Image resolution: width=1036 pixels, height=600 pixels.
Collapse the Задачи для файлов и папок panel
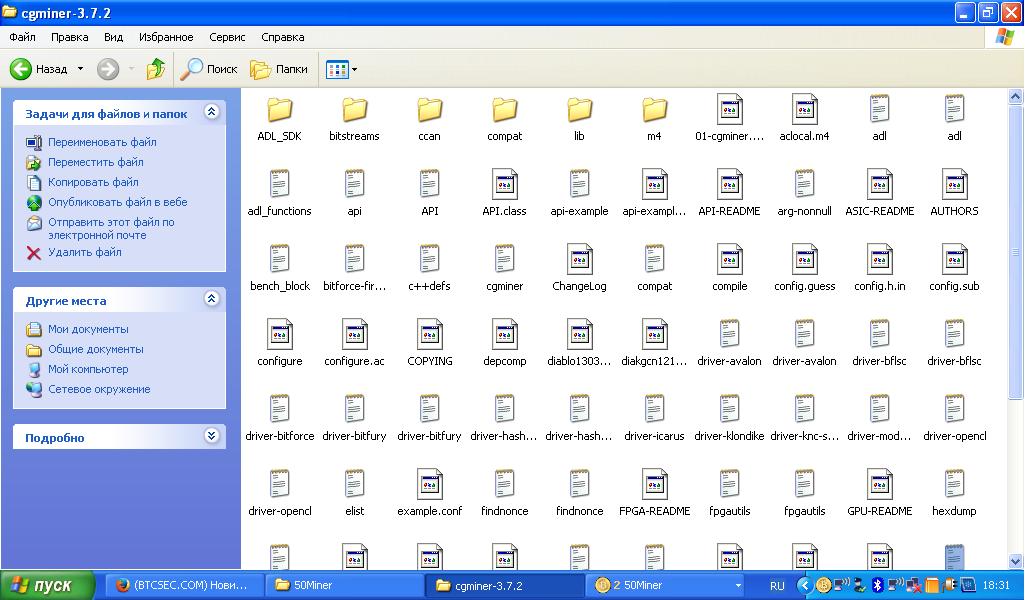coord(211,112)
